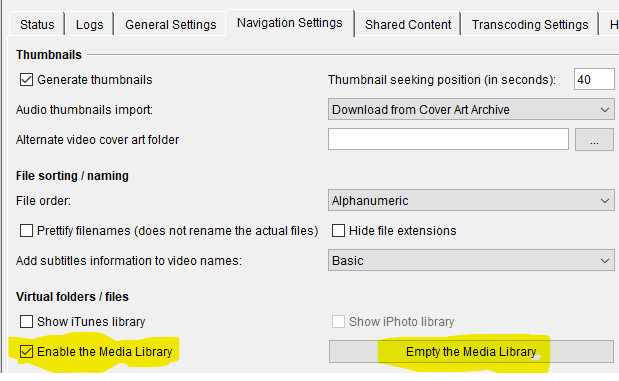Select the Navigation Settings tab
Screen dimensions: 619x381
pyautogui.click(x=290, y=23)
